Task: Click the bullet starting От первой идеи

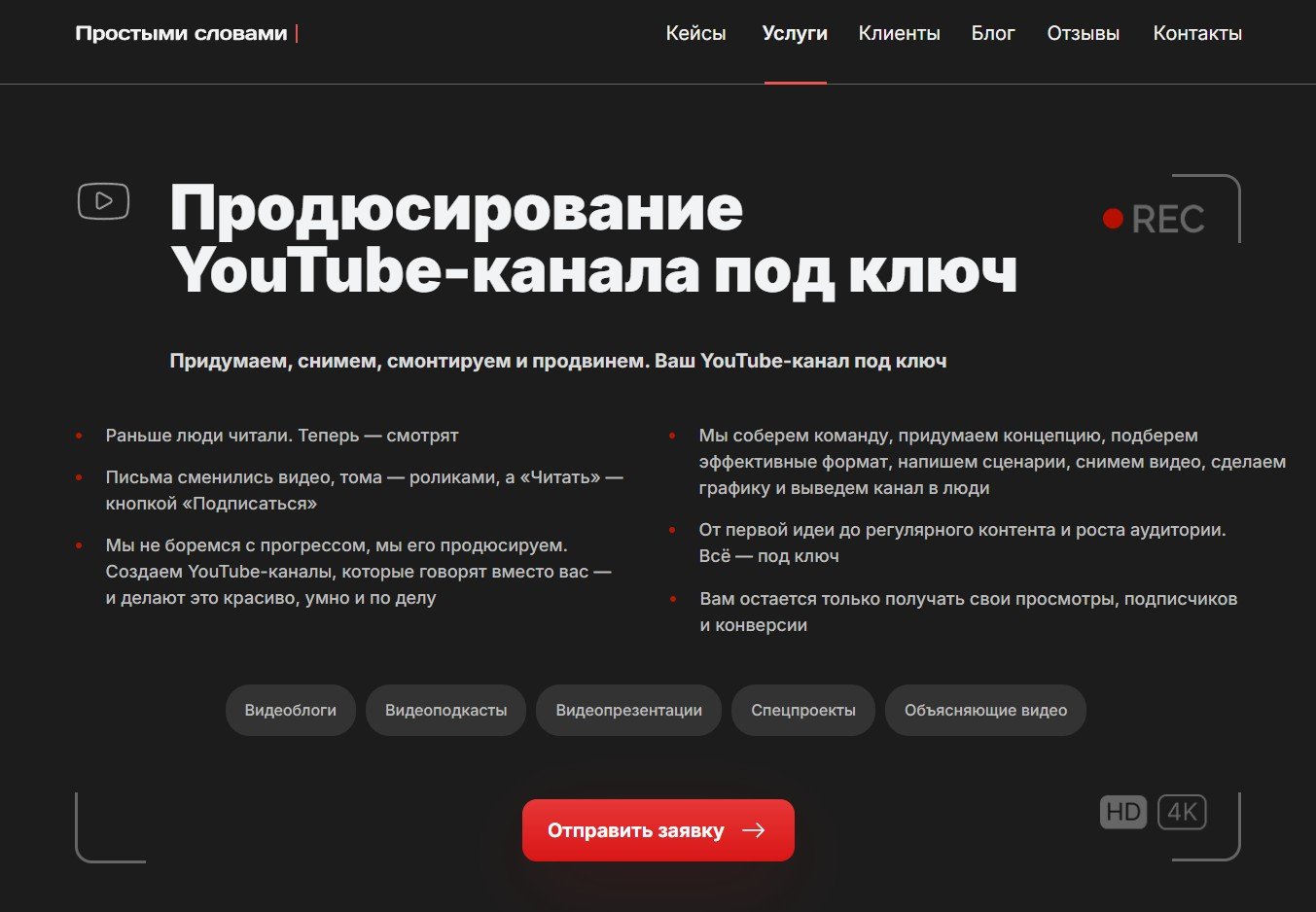Action: pyautogui.click(x=962, y=543)
